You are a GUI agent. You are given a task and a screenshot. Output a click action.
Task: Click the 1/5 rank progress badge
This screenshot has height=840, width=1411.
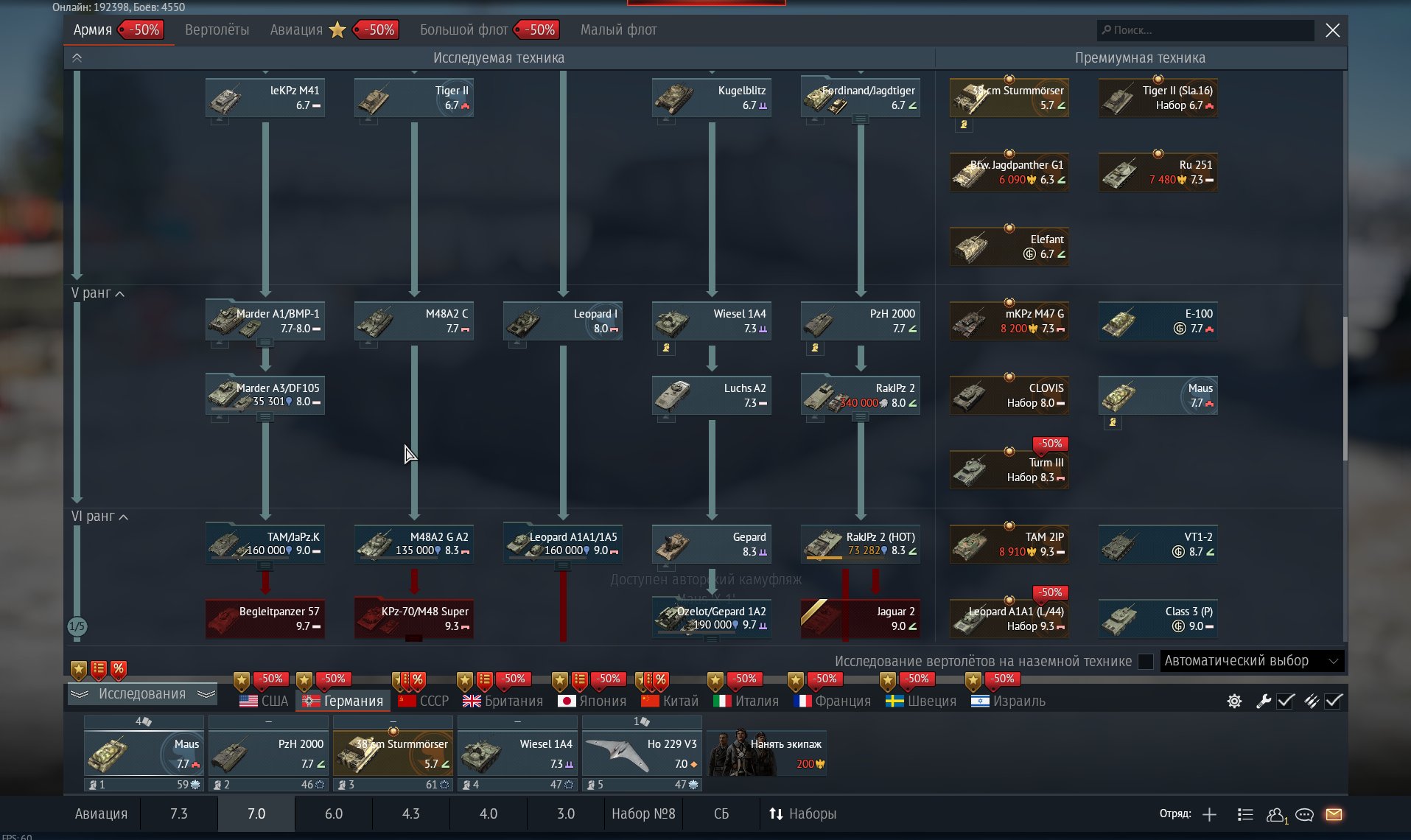pos(77,626)
